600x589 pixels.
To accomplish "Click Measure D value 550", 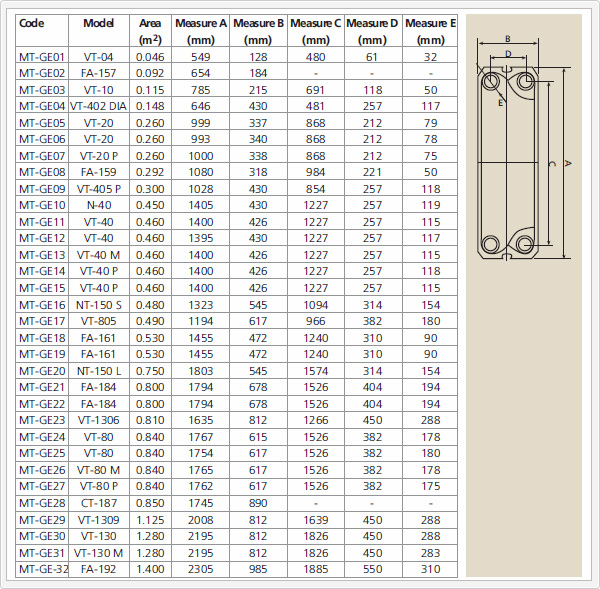I will (372, 569).
